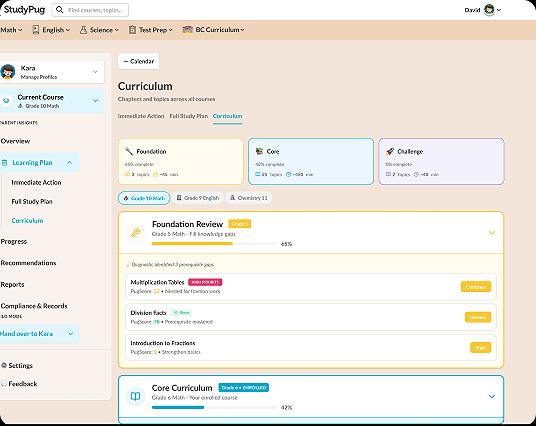This screenshot has width=536, height=426.
Task: Click the Foundation Review key icon
Action: [x=136, y=232]
